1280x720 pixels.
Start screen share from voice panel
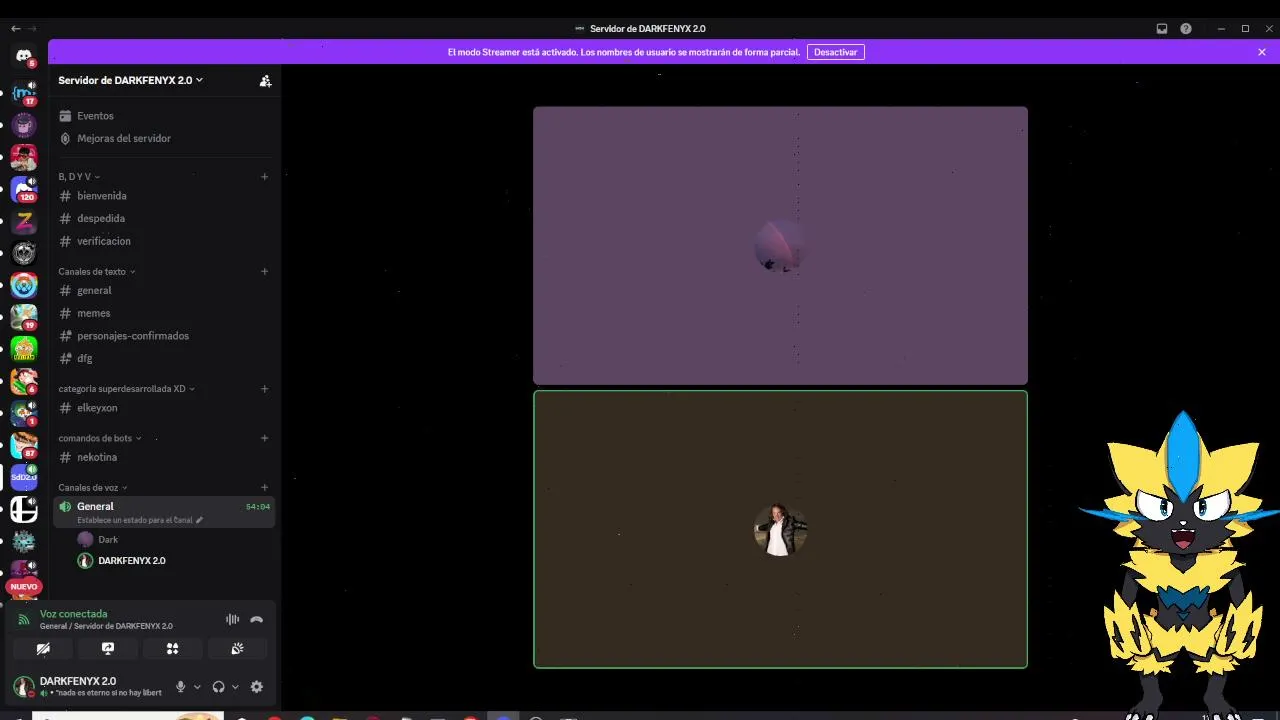108,649
